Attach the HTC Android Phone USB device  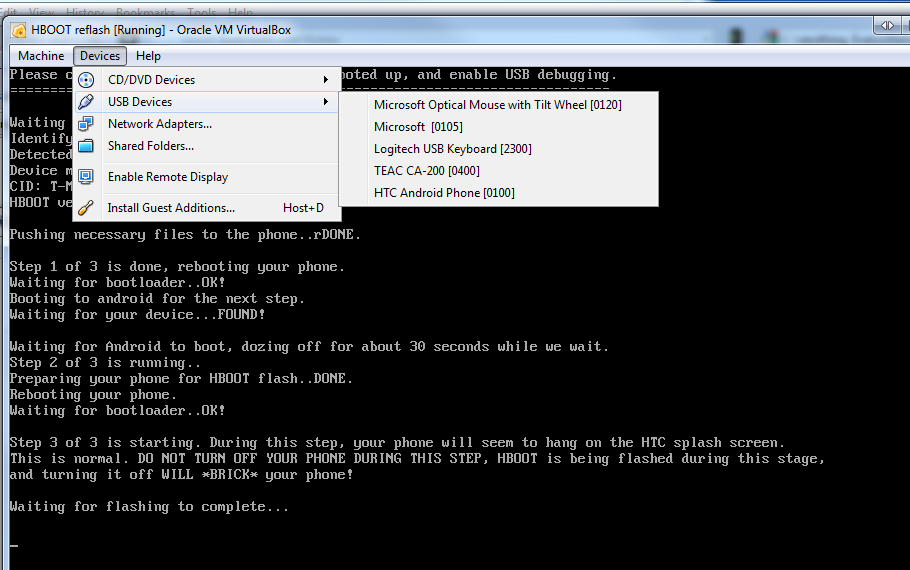(x=444, y=193)
